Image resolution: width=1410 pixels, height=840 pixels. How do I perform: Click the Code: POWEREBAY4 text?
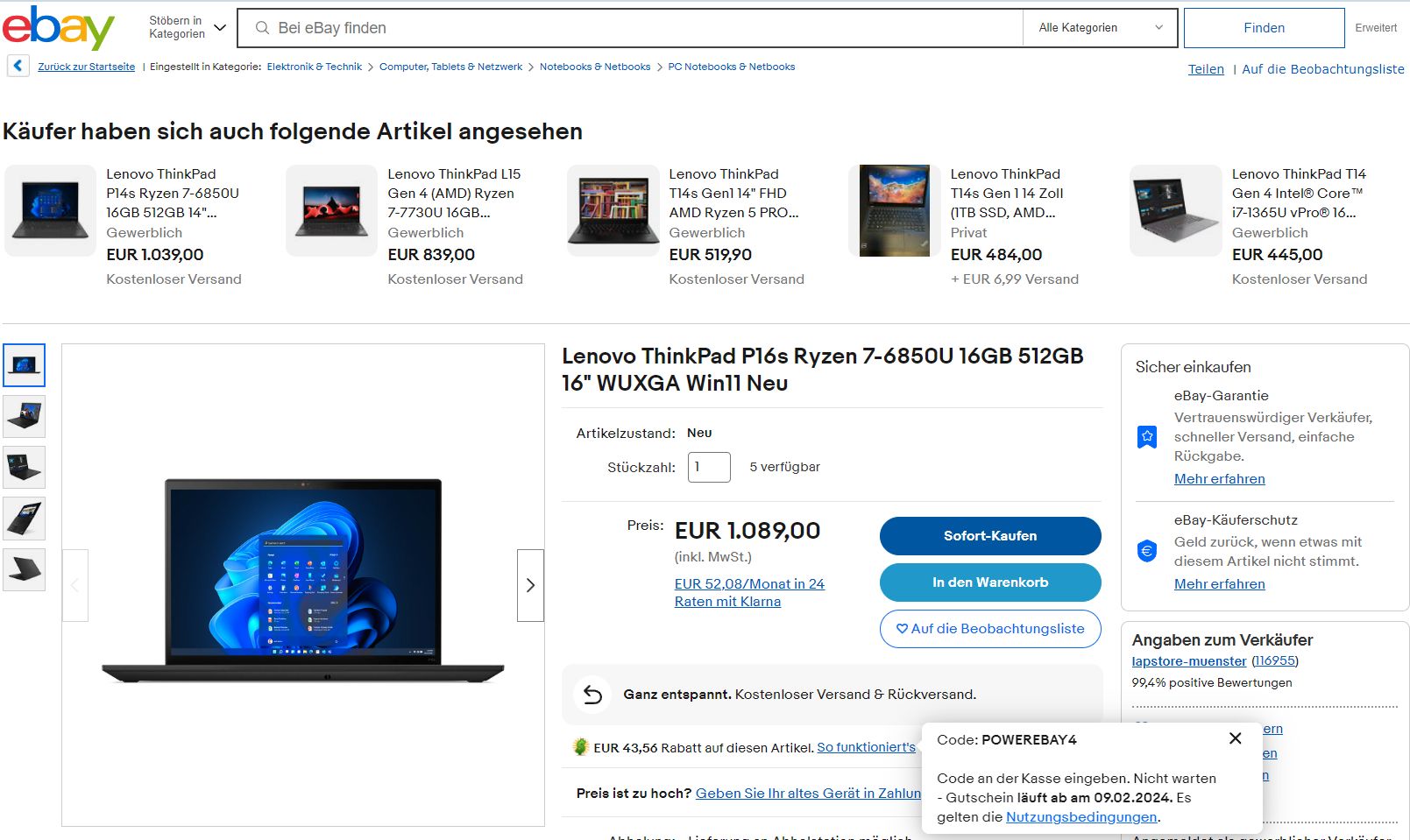pos(1007,740)
